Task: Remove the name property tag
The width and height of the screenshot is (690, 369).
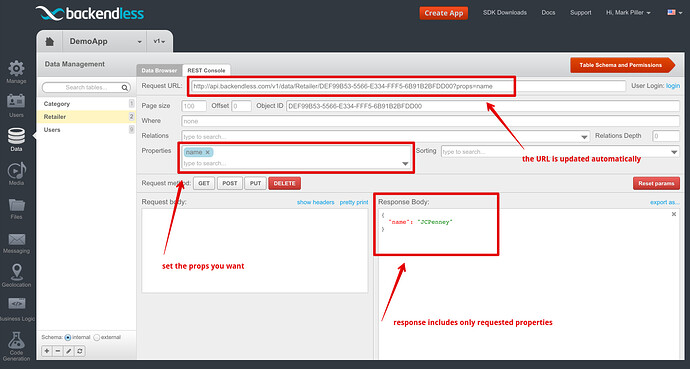Action: [208, 152]
